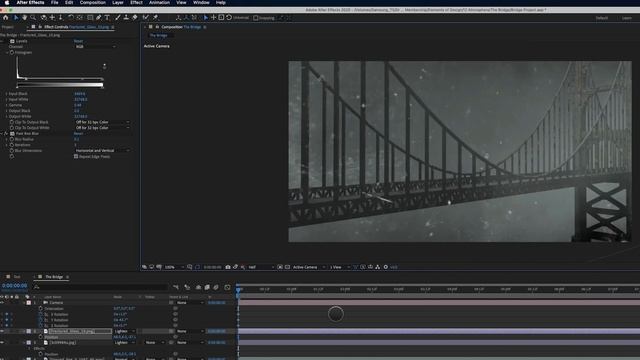The height and width of the screenshot is (360, 640).
Task: Click the current time 0:00:00:00 display in timeline
Action: tap(14, 286)
